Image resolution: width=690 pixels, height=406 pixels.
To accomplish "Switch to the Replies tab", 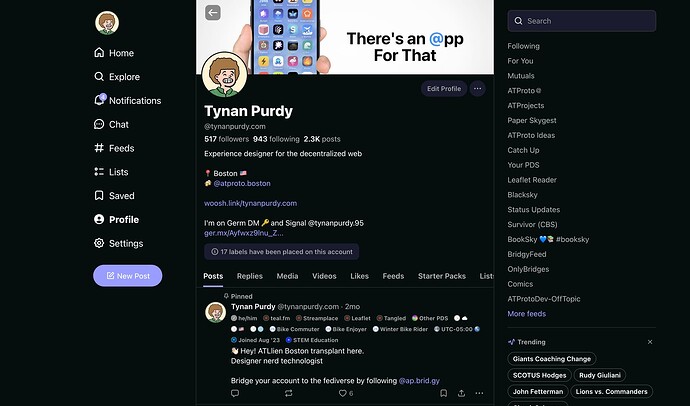I will [250, 276].
